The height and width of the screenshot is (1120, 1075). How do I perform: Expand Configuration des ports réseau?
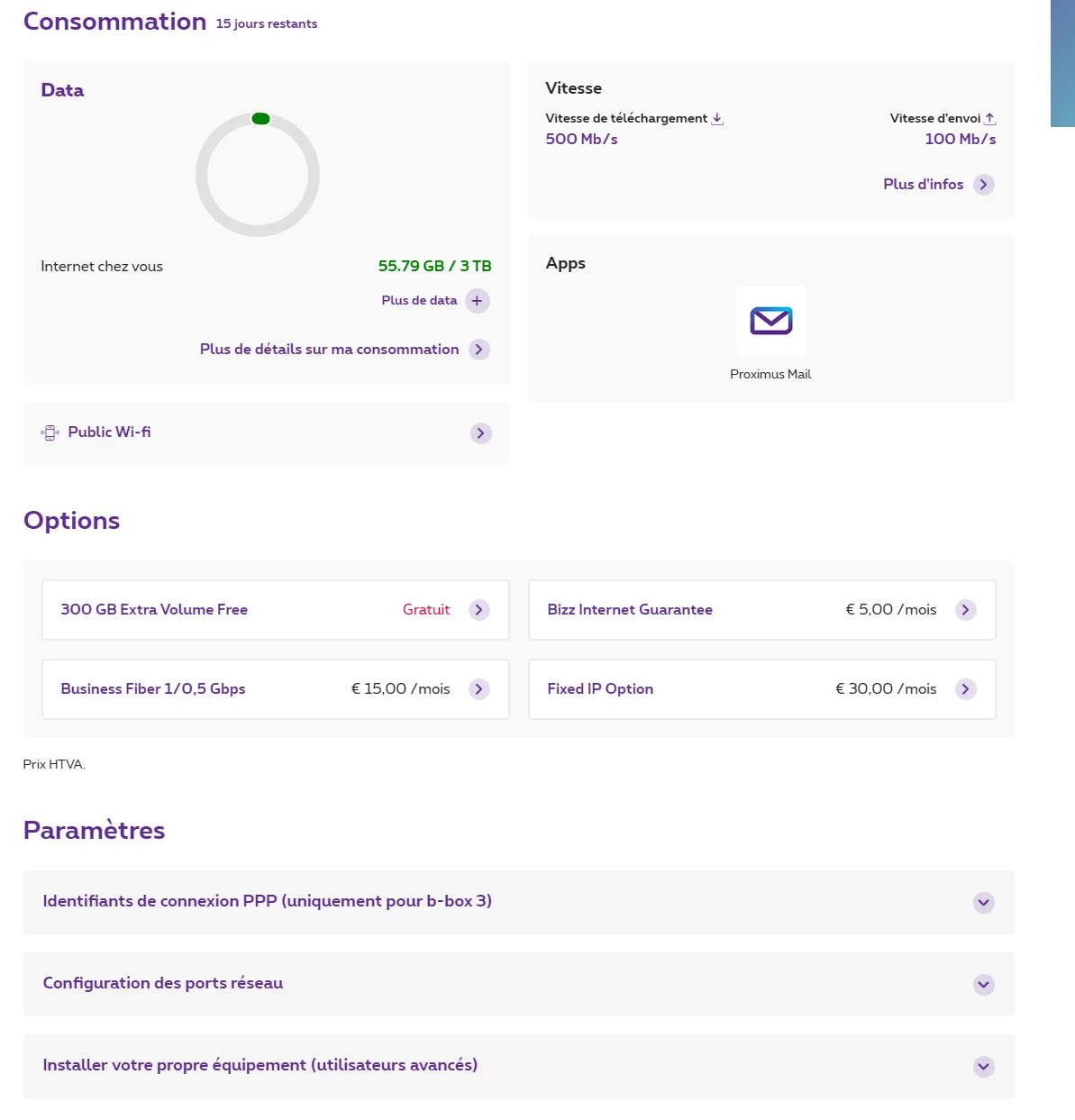click(x=983, y=984)
